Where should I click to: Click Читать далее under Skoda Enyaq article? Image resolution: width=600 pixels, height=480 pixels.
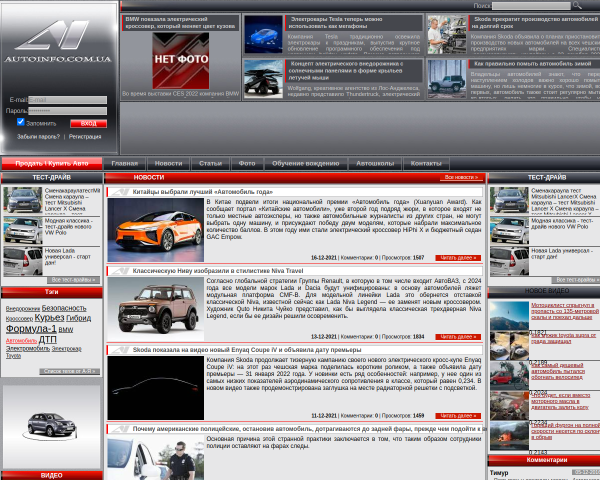point(458,416)
